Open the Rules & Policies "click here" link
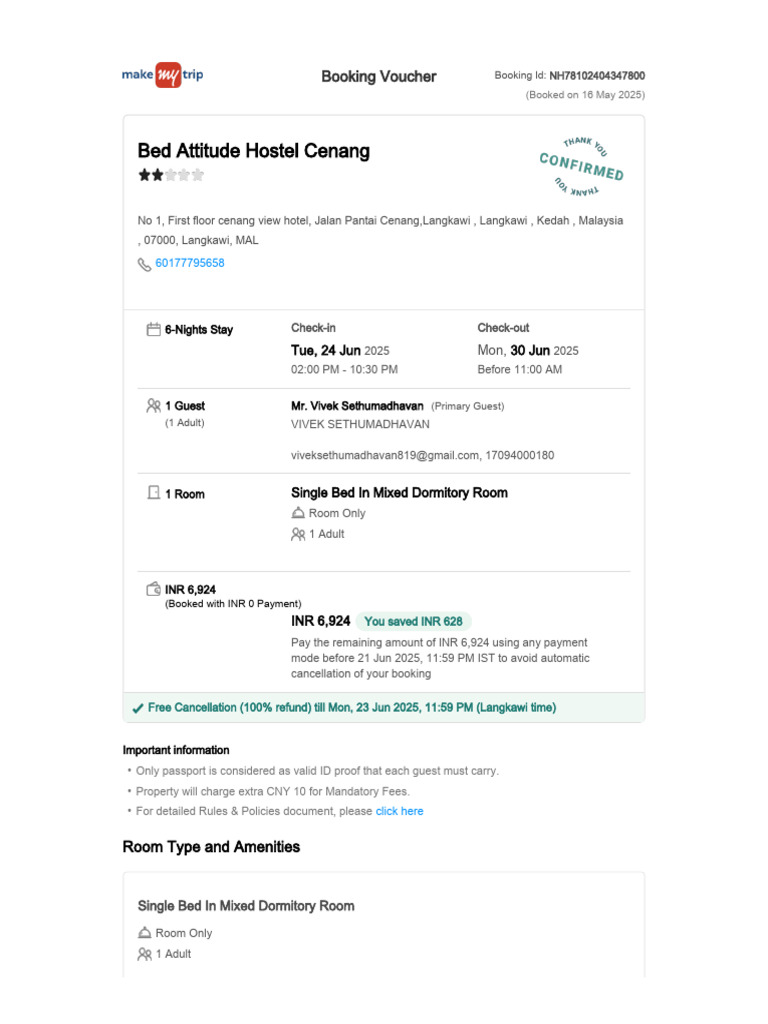This screenshot has width=768, height=1024. [399, 811]
